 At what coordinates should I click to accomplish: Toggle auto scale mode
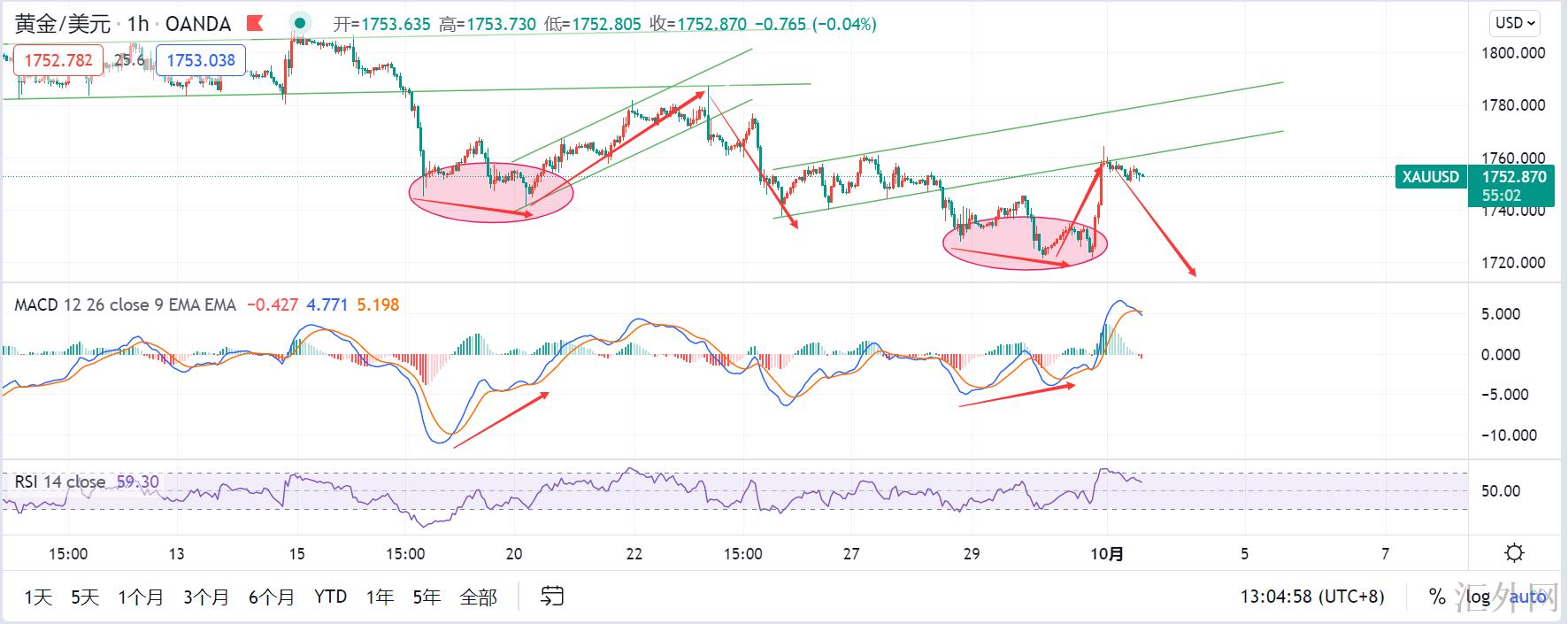point(1527,597)
